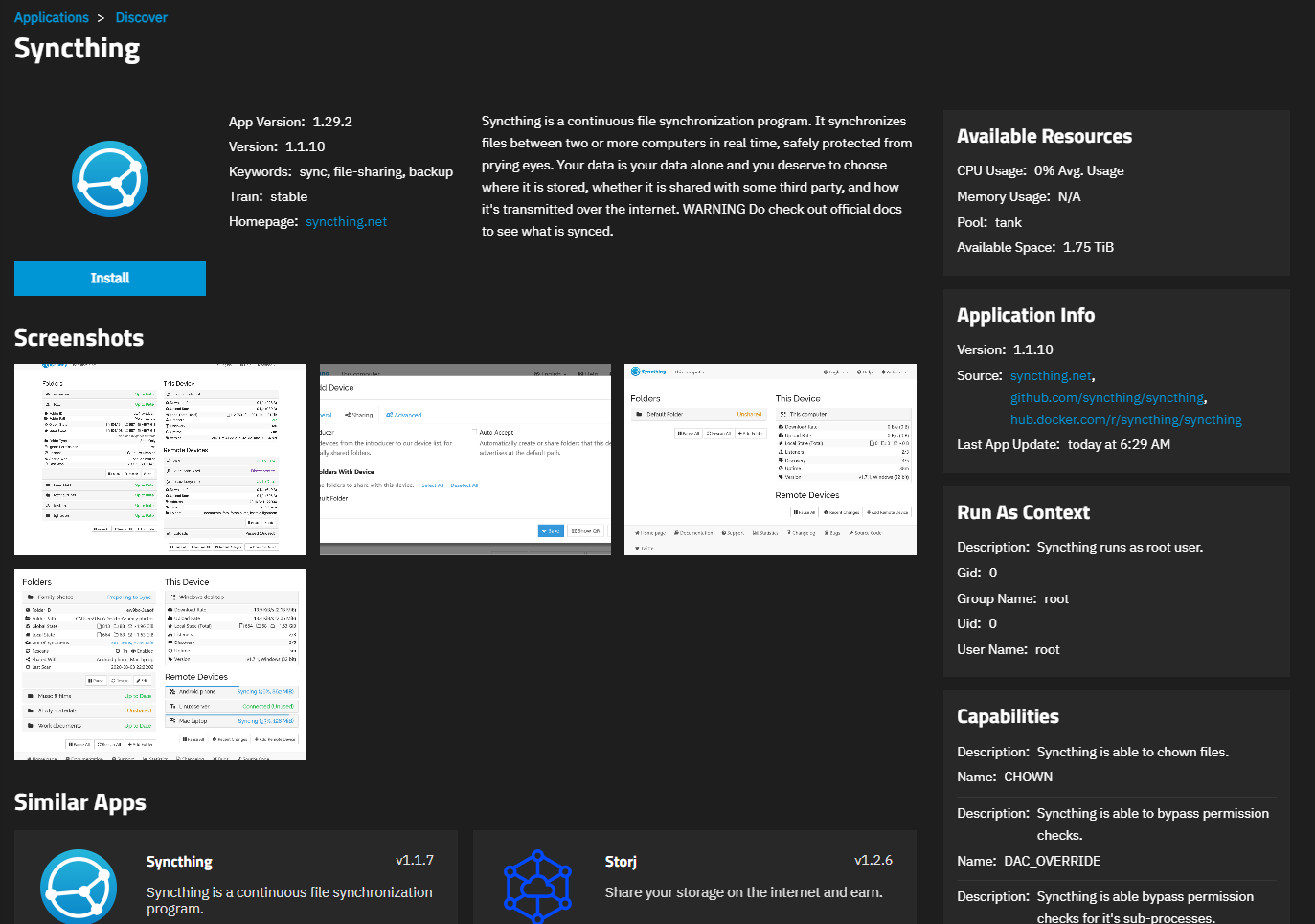Open the syncthing.net homepage link
This screenshot has width=1315, height=924.
[347, 221]
